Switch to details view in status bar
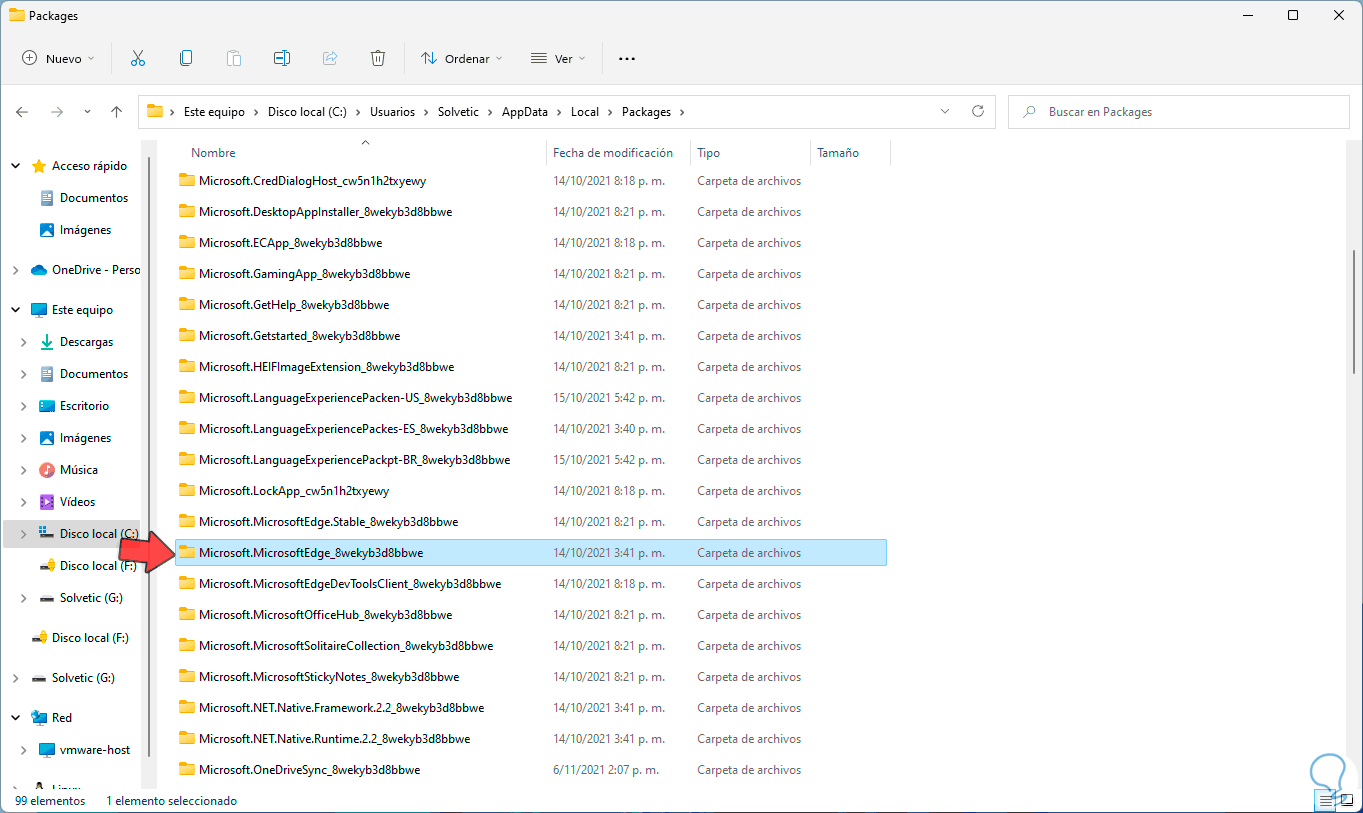1363x813 pixels. point(1326,801)
